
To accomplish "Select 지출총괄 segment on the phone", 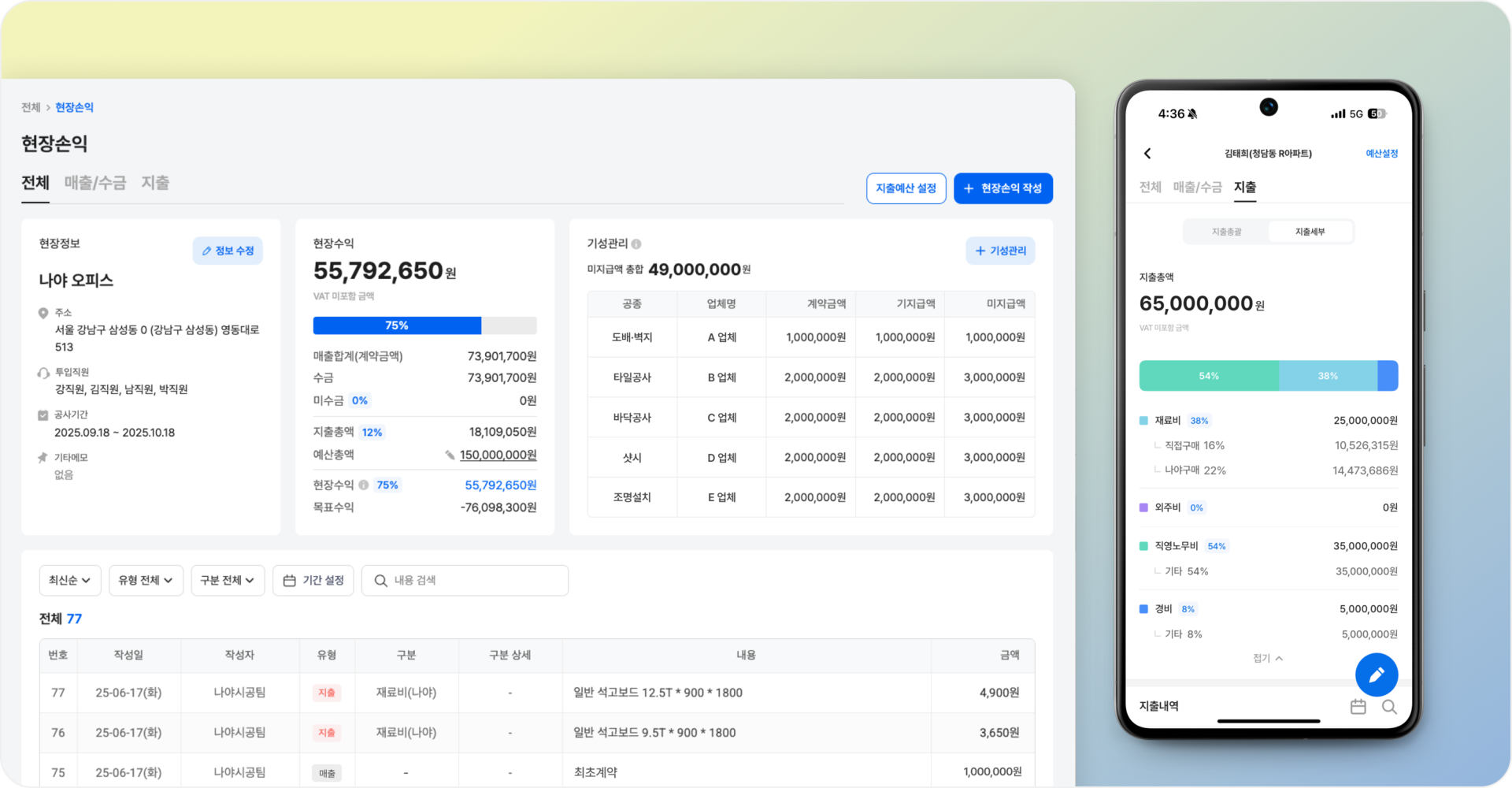I will point(1226,232).
